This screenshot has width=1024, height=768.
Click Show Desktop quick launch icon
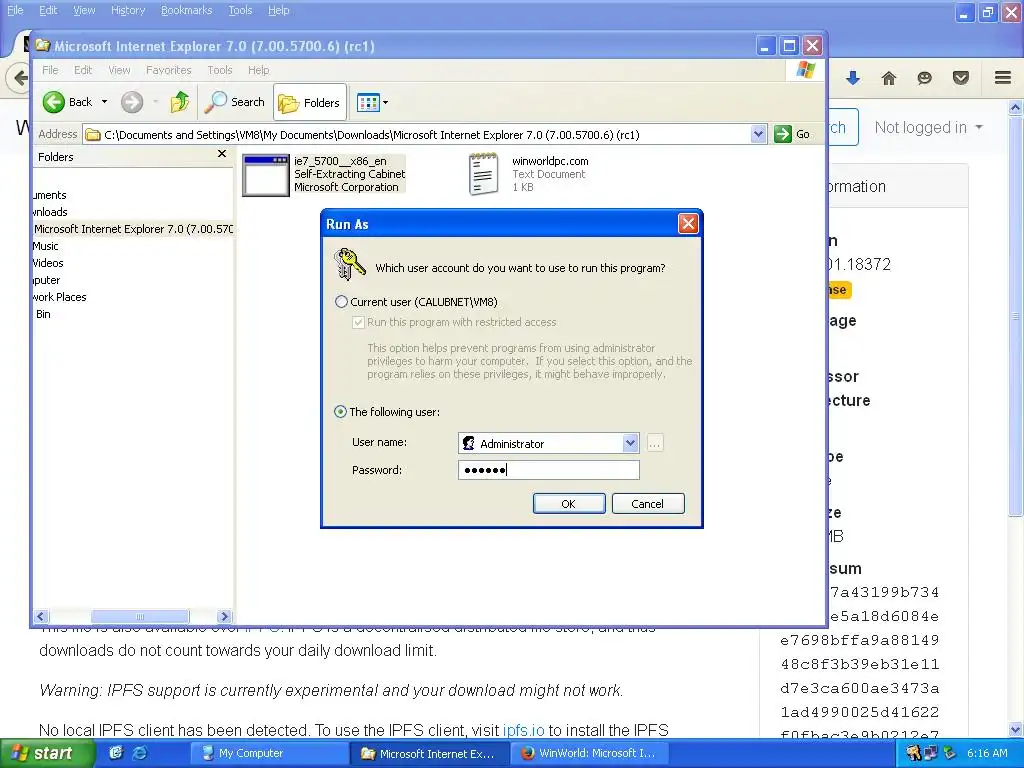[116, 753]
